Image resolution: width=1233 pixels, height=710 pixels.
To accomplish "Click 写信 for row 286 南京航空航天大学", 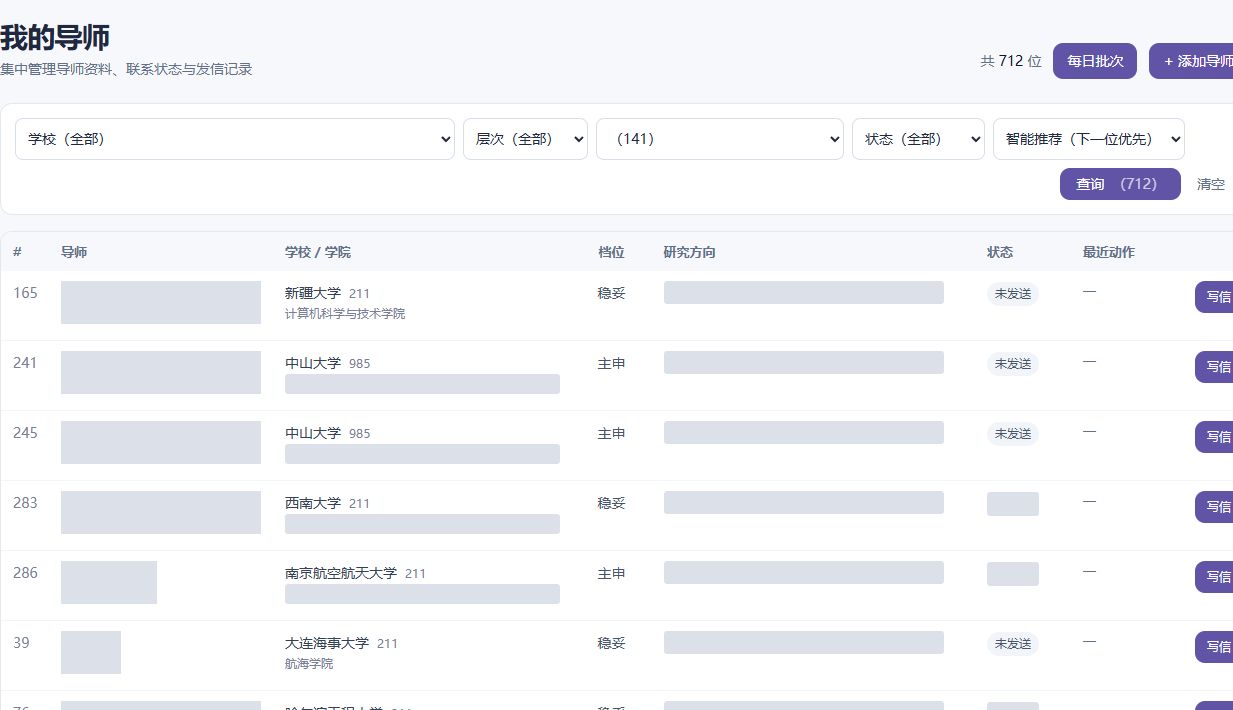I will [x=1215, y=577].
